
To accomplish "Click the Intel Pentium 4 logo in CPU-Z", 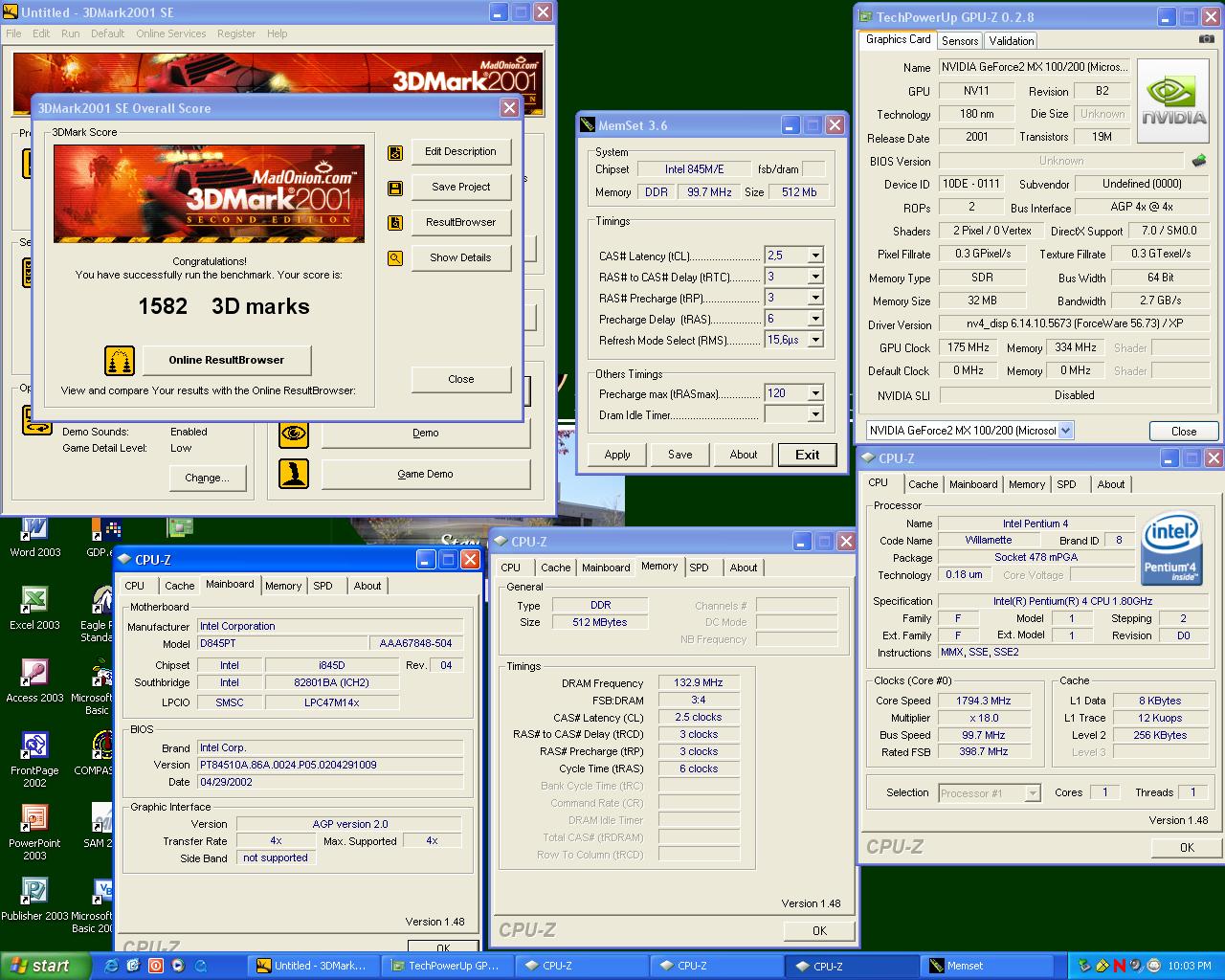I will 1170,550.
